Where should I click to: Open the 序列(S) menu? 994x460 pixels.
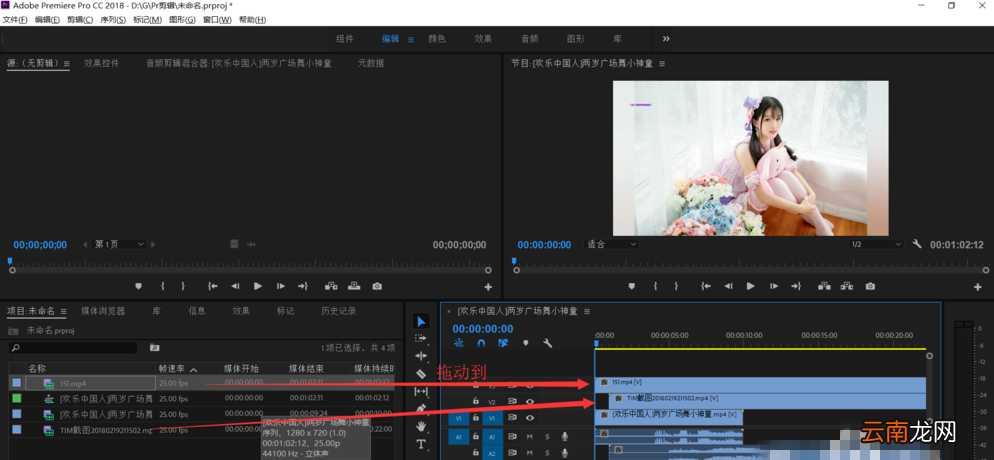click(113, 20)
